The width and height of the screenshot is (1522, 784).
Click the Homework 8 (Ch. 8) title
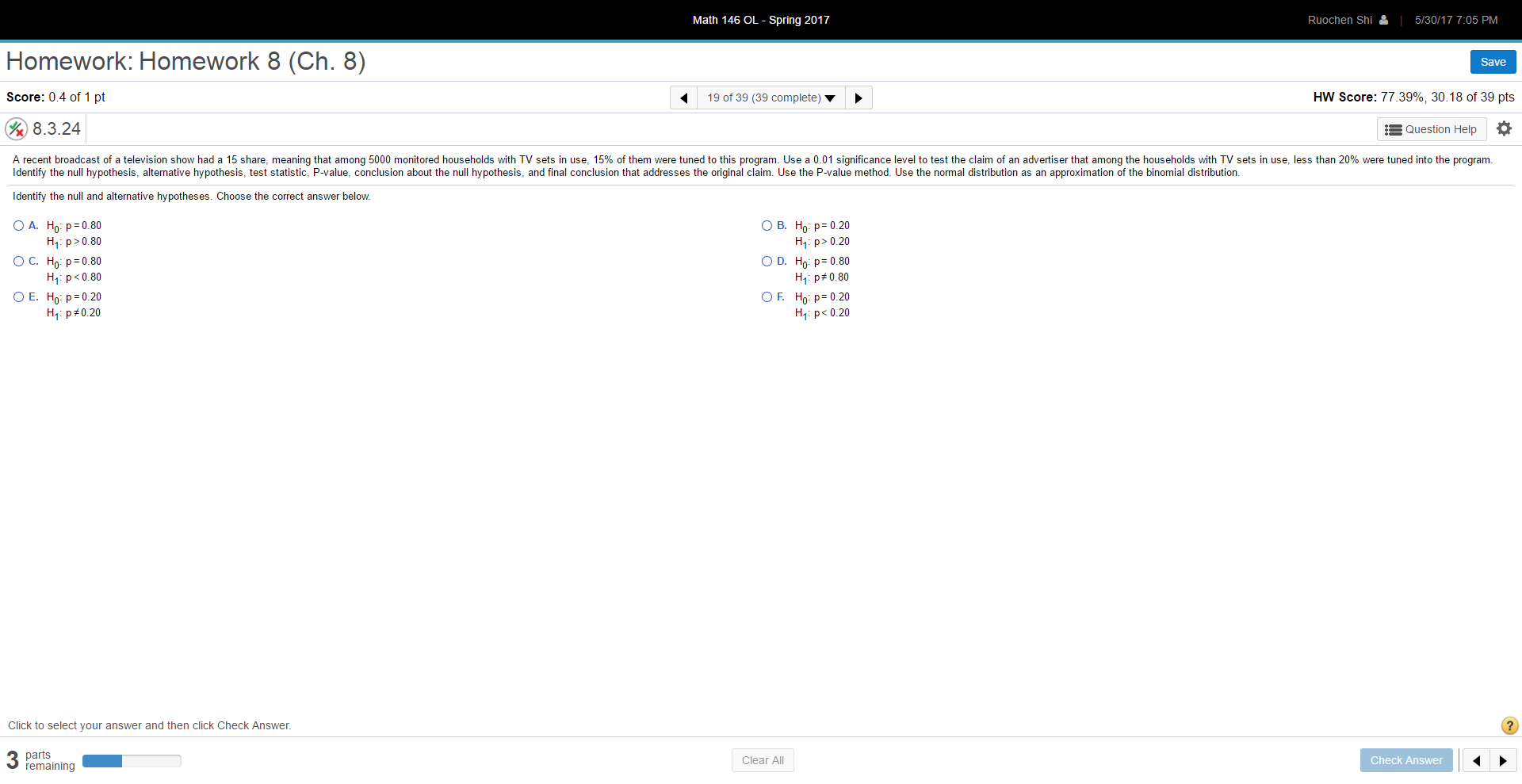point(185,61)
